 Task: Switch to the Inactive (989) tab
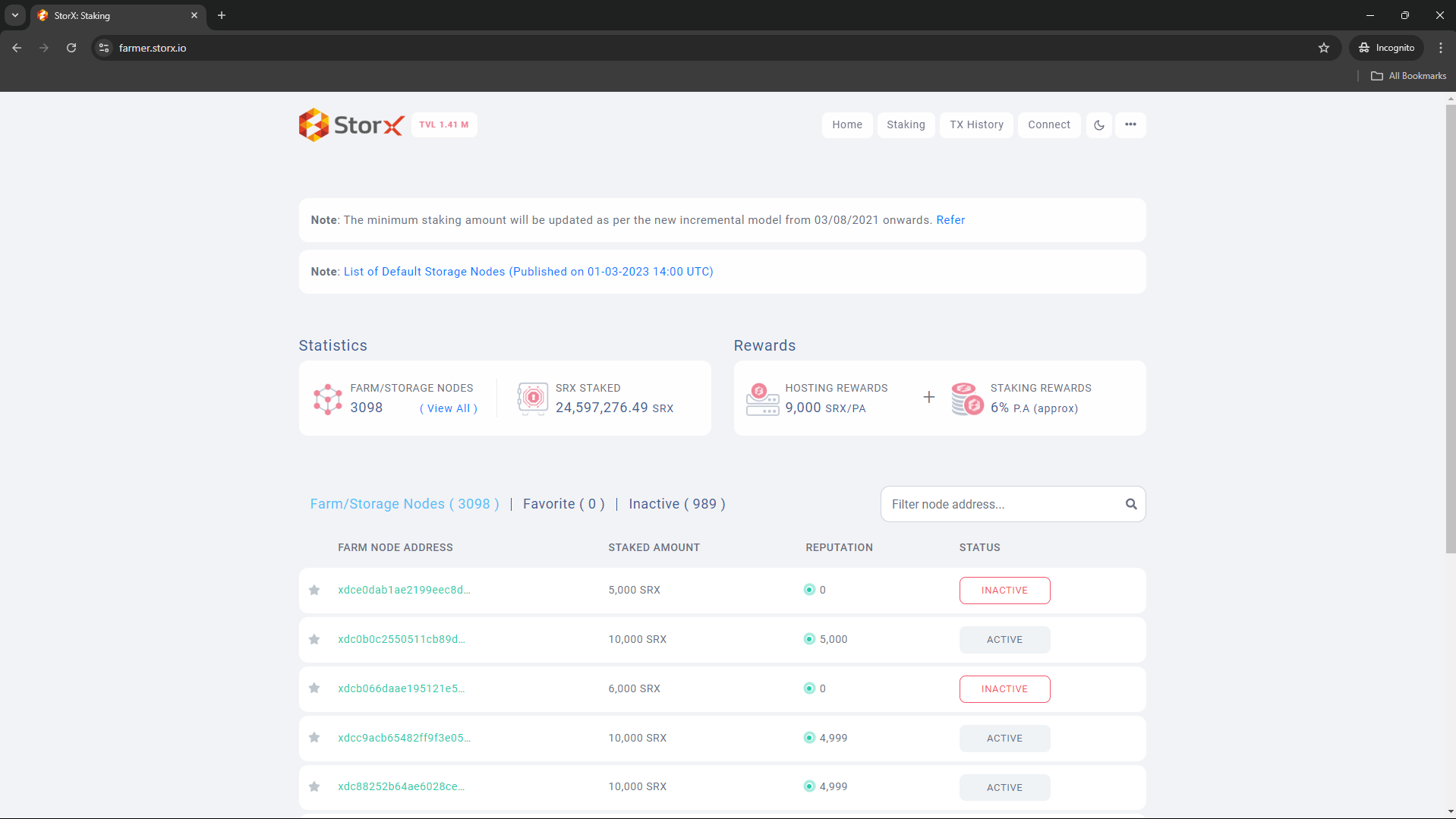click(x=677, y=504)
